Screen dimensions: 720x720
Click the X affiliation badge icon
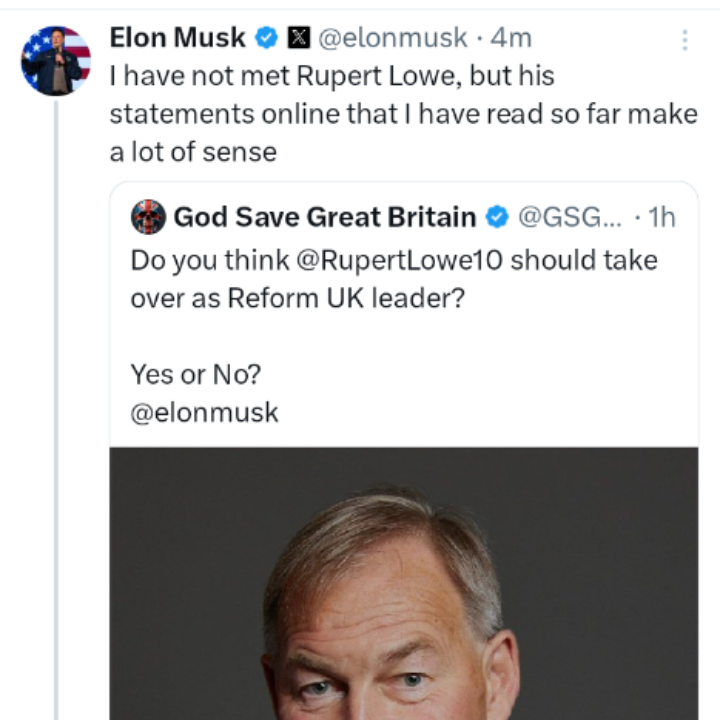pos(298,39)
